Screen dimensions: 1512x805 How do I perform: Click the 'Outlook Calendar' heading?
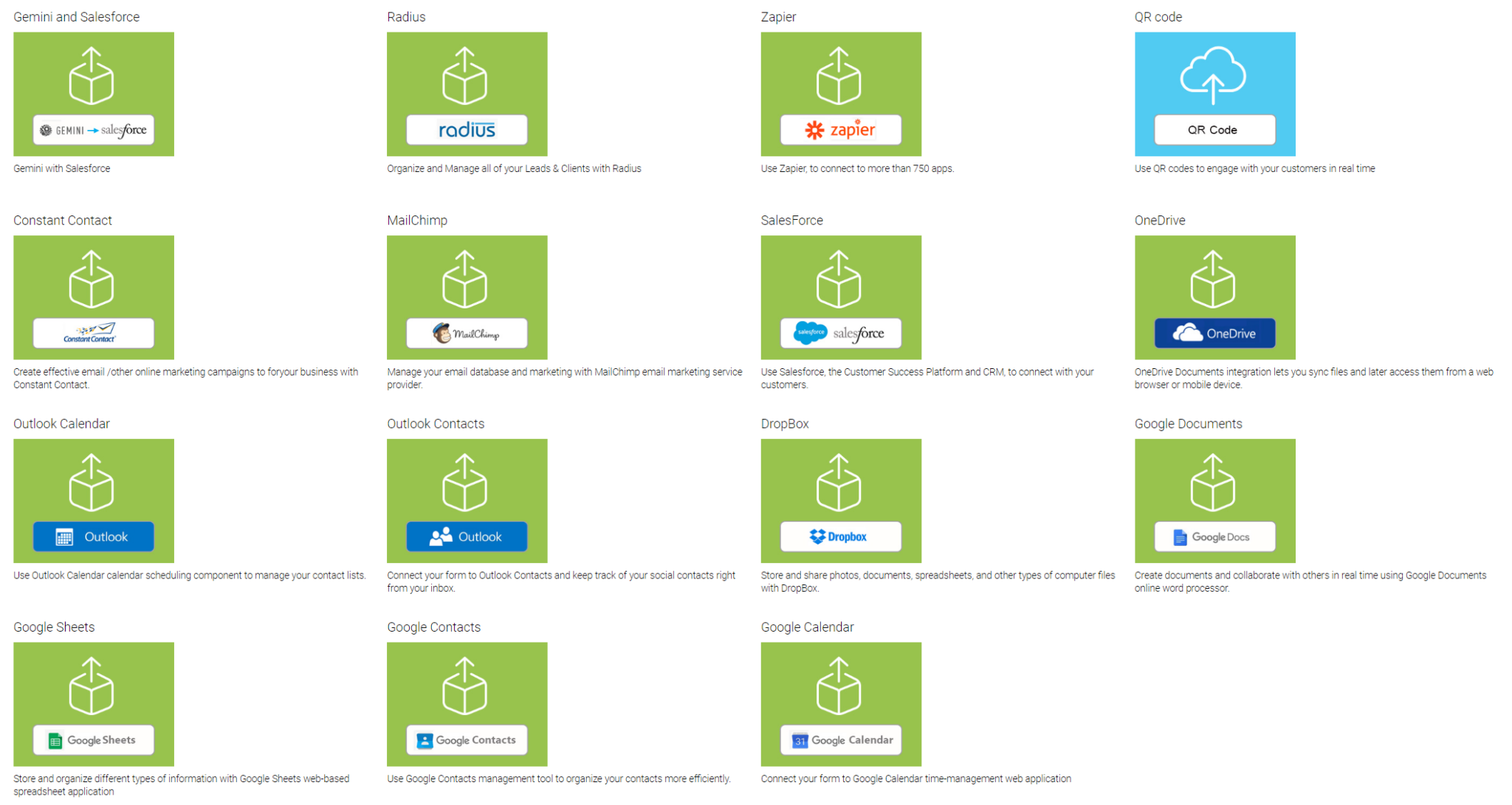tap(61, 424)
